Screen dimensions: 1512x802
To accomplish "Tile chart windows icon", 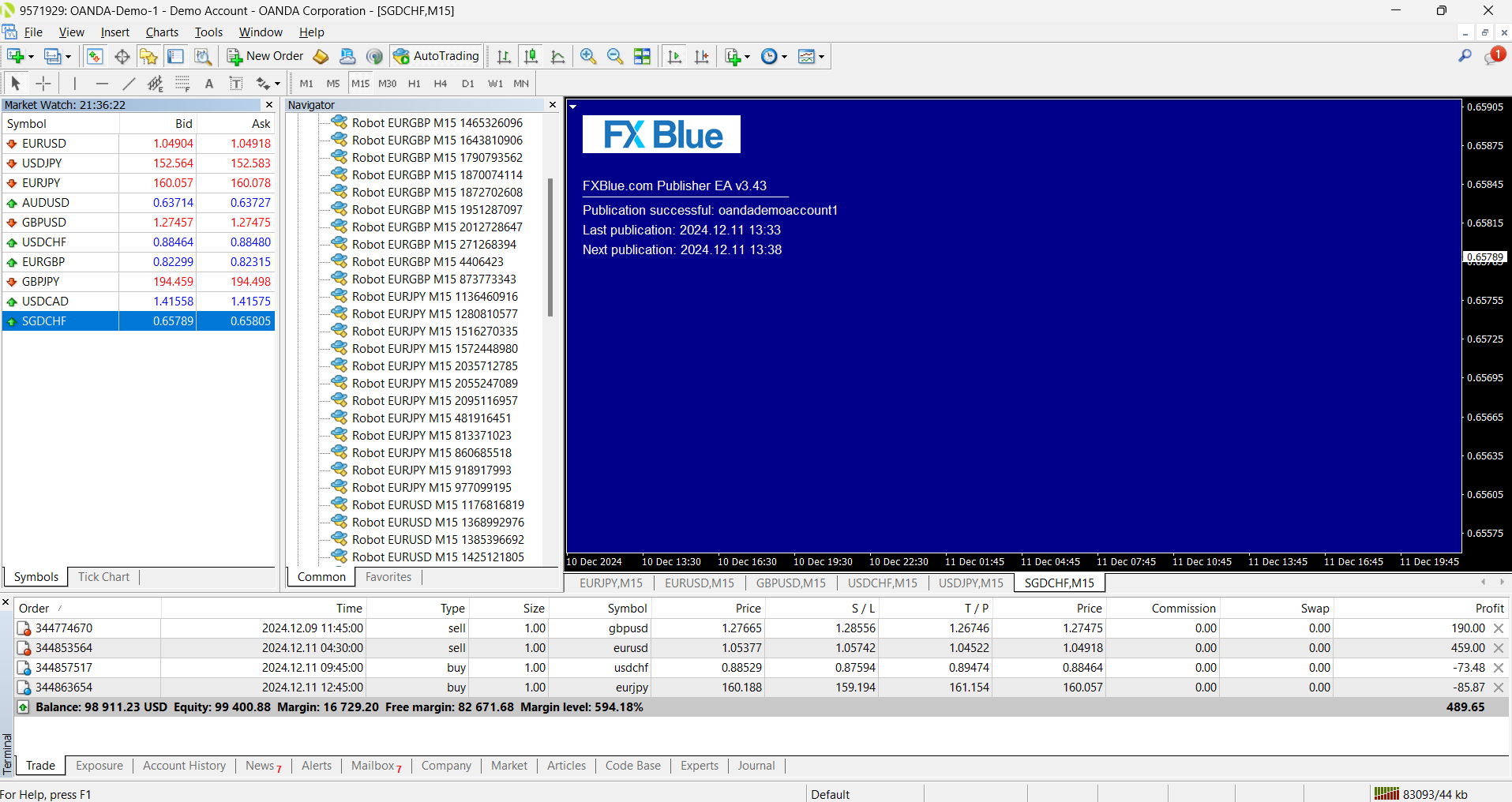I will (643, 56).
